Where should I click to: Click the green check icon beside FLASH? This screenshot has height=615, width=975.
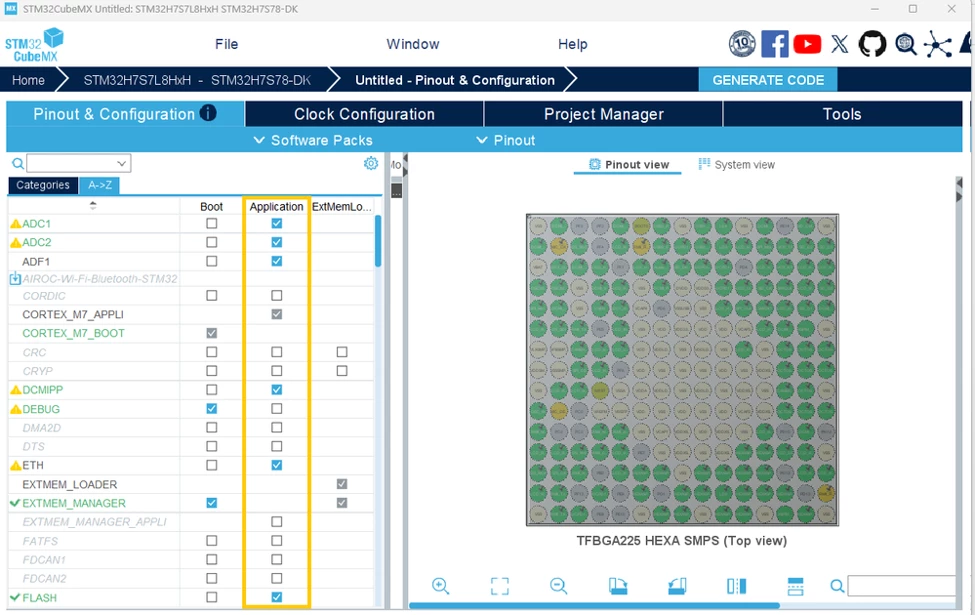click(16, 598)
